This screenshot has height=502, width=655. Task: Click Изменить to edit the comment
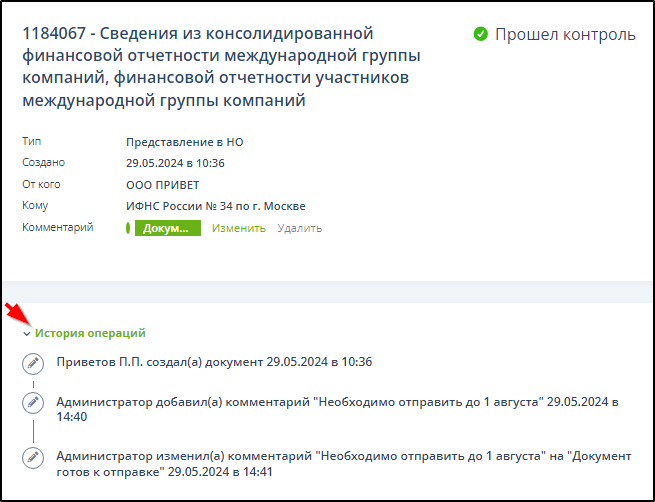click(x=238, y=228)
